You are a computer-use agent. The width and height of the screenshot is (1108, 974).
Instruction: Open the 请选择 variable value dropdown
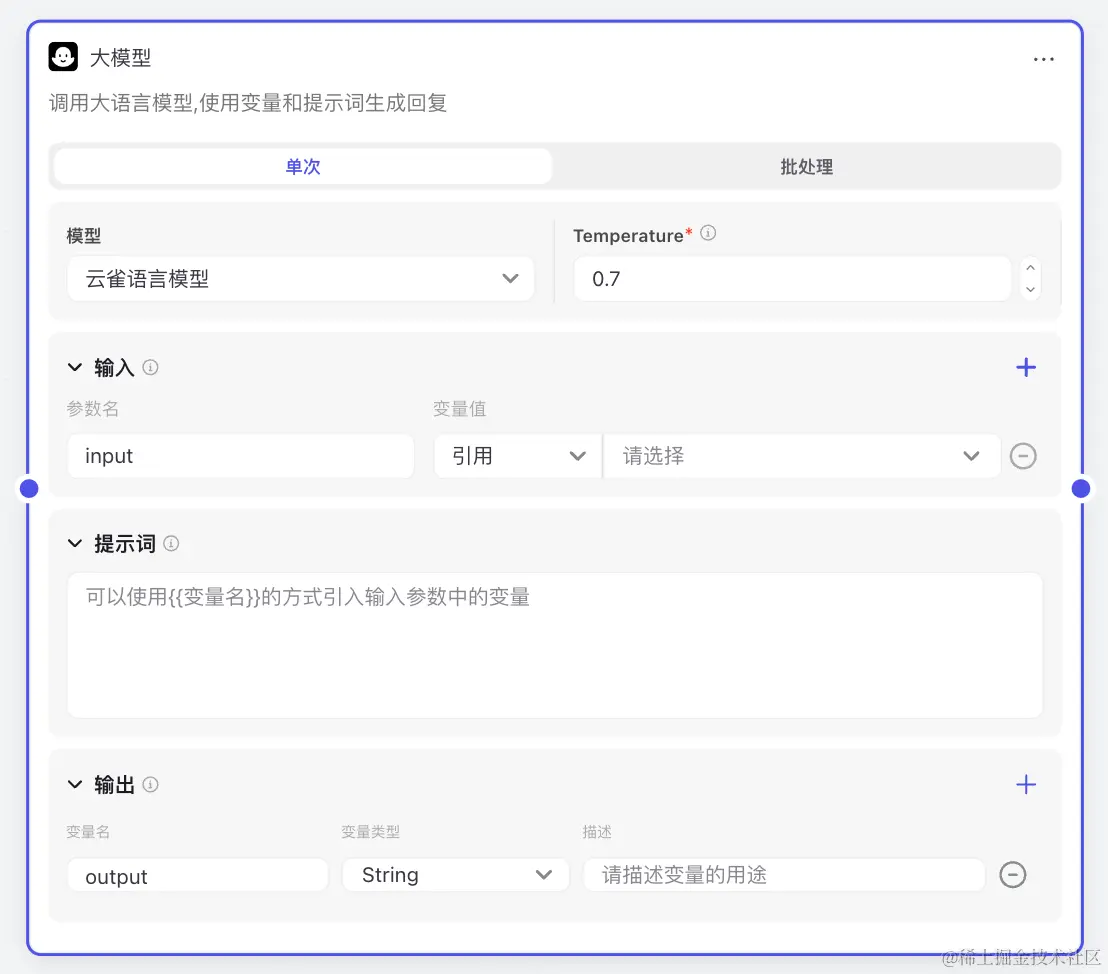coord(802,456)
